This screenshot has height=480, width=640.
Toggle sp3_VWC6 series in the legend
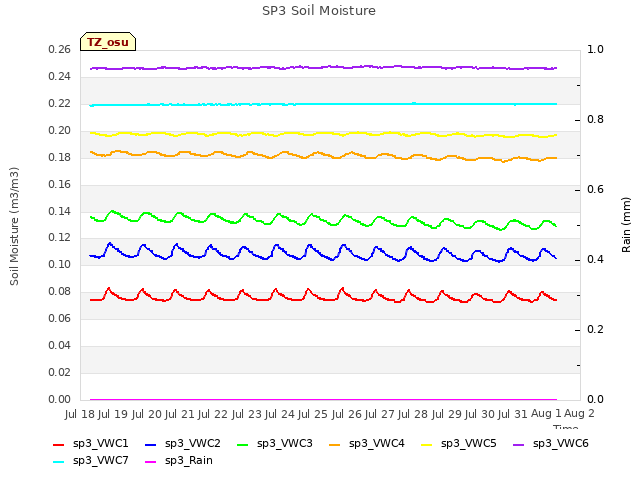click(x=551, y=444)
